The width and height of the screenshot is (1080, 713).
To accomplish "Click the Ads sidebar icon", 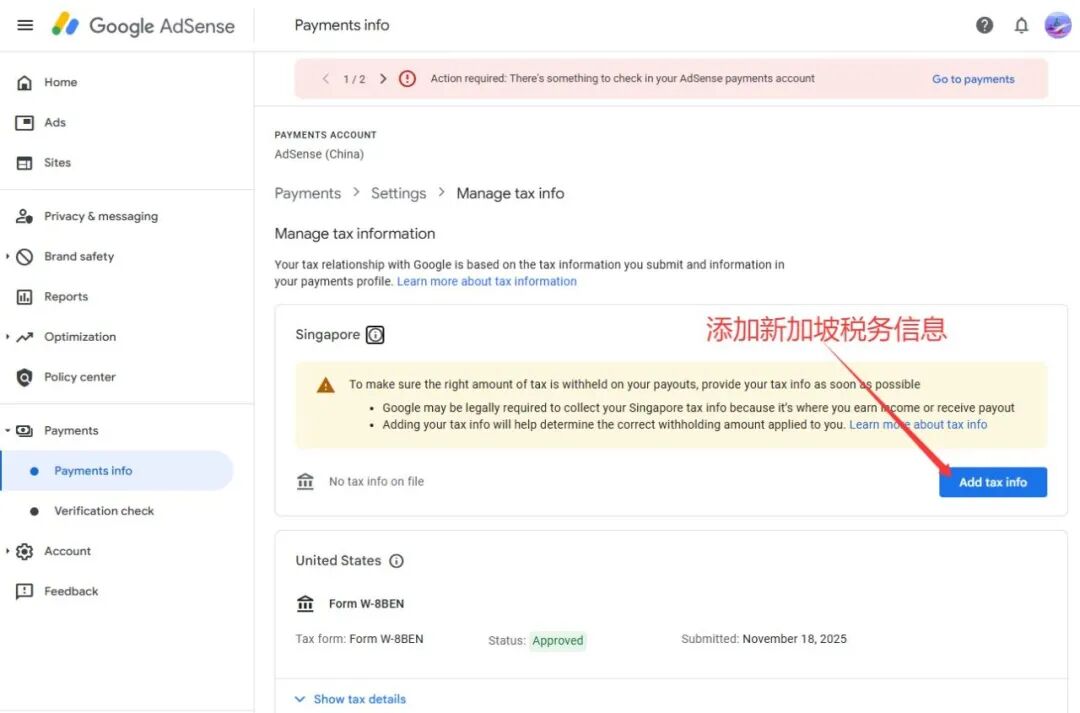I will click(x=24, y=123).
